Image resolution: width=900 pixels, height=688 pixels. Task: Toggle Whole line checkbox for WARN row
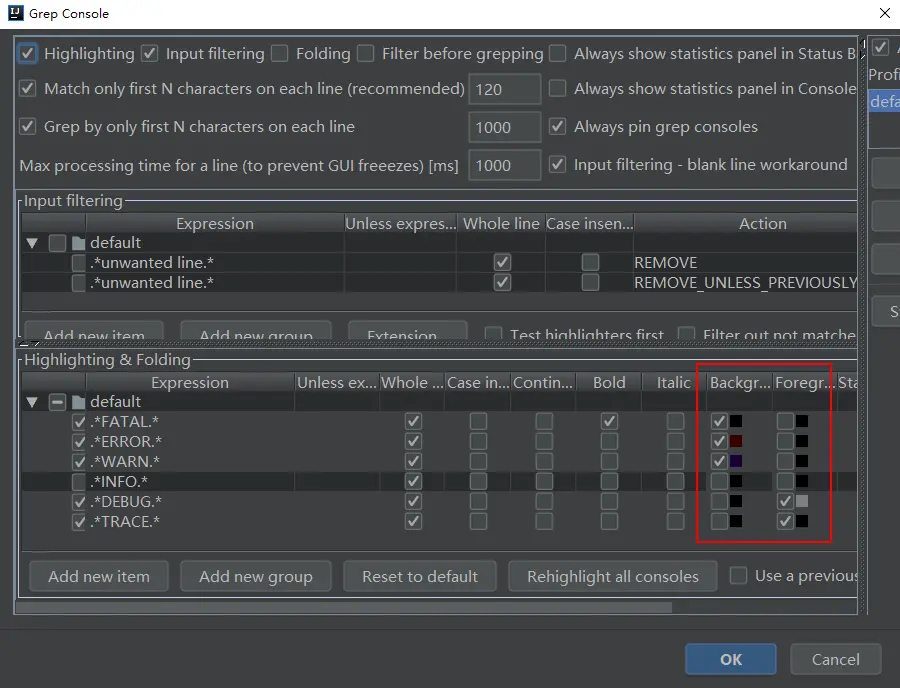pos(413,461)
